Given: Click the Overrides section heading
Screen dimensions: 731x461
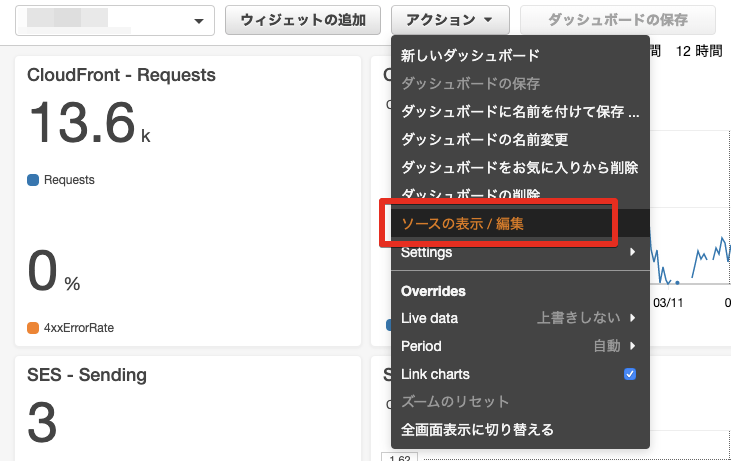Looking at the screenshot, I should click(433, 291).
